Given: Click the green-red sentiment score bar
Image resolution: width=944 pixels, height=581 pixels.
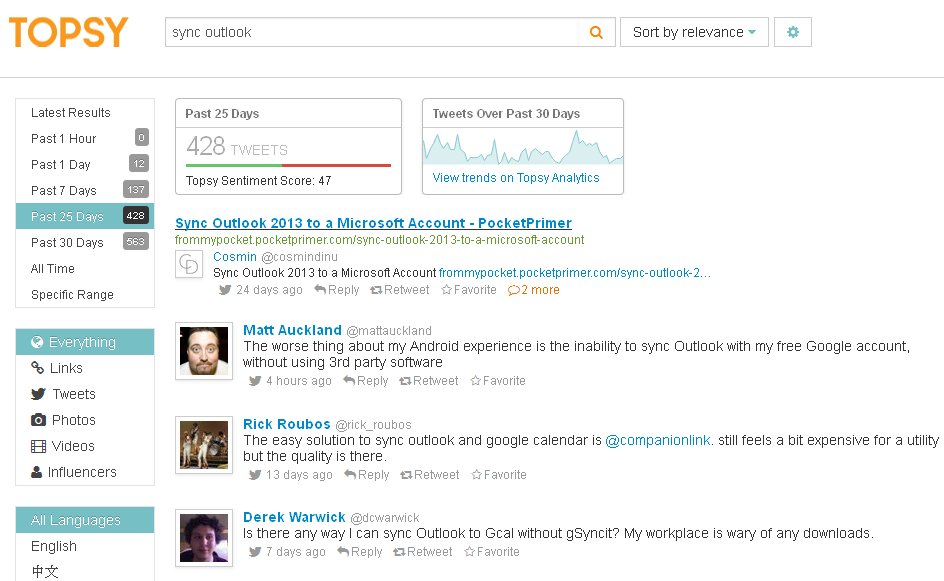Looking at the screenshot, I should (x=288, y=165).
